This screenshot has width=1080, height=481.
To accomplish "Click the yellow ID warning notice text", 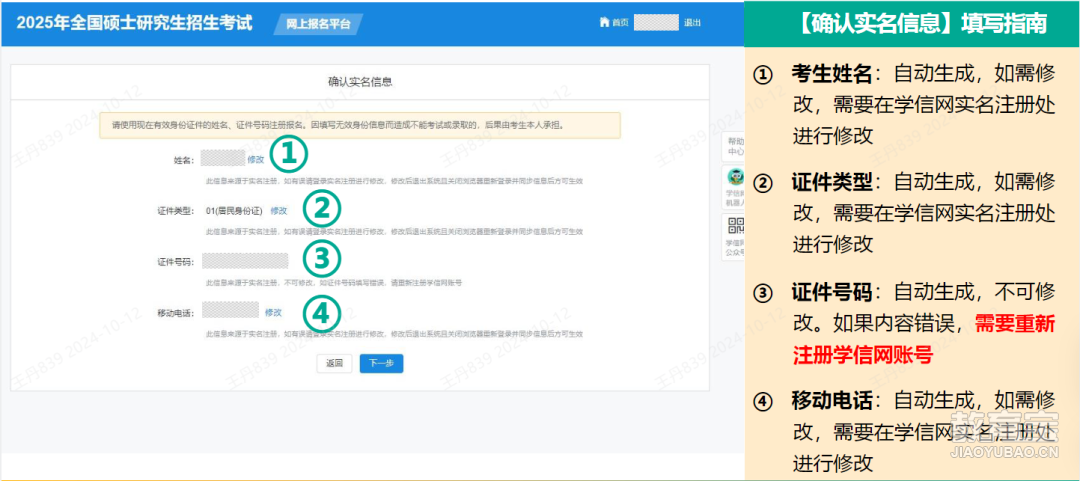I will 338,126.
